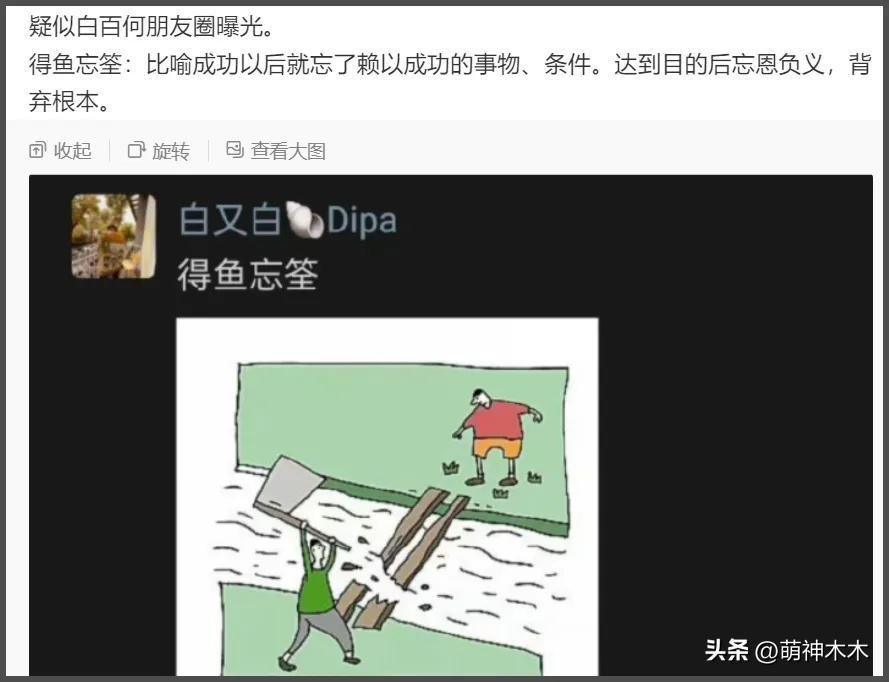Screen dimensions: 889x682
Task: Click the 得鱼忘筌 caption in image
Action: (x=248, y=274)
